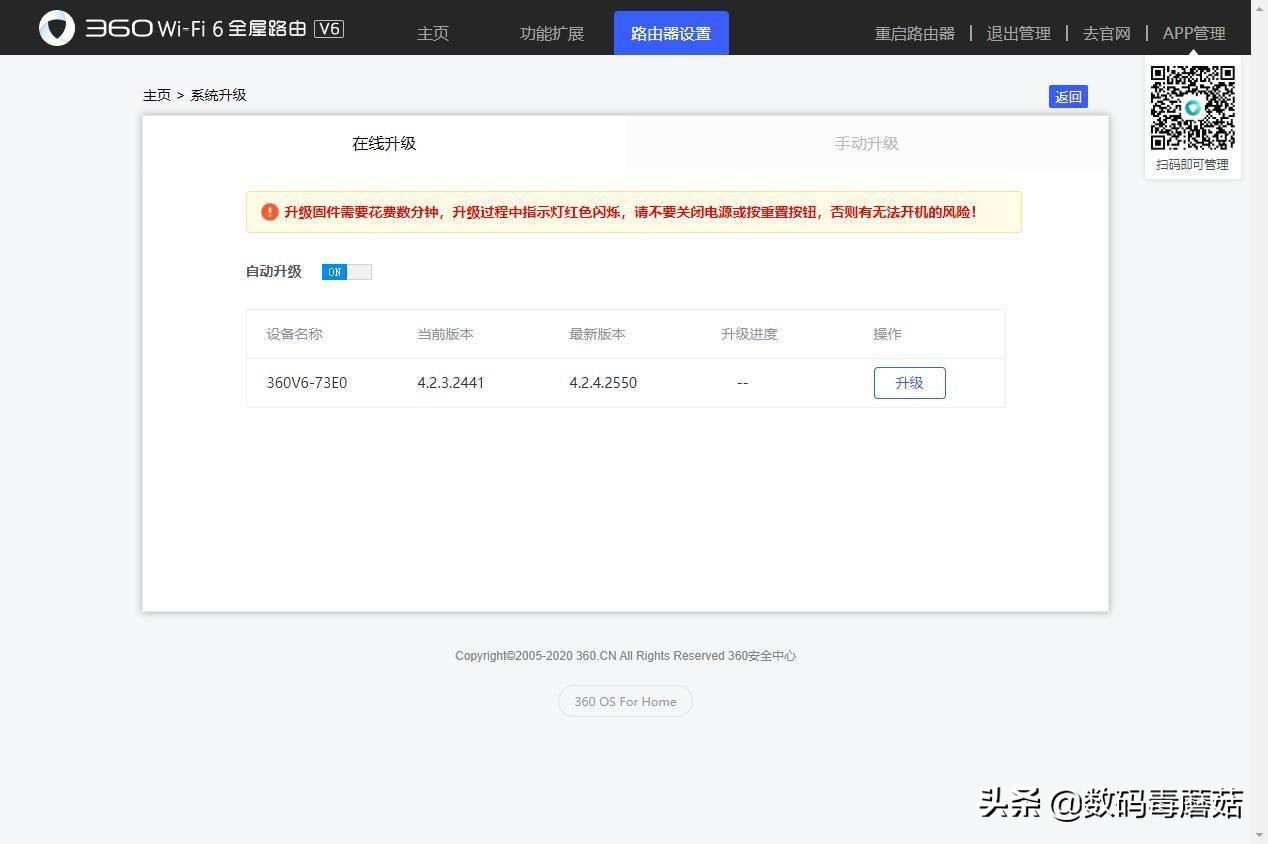This screenshot has width=1268, height=844.
Task: Click the V6 version badge next to router name
Action: [330, 29]
